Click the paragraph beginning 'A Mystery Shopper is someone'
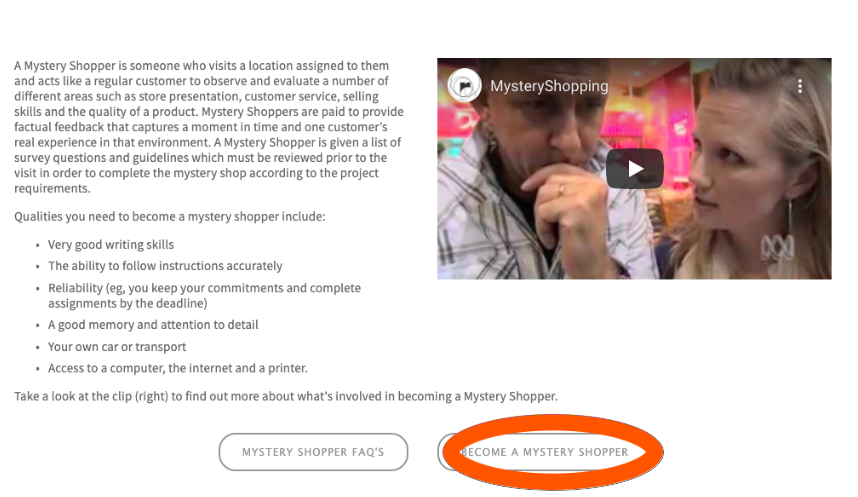This screenshot has height=497, width=858. (209, 127)
